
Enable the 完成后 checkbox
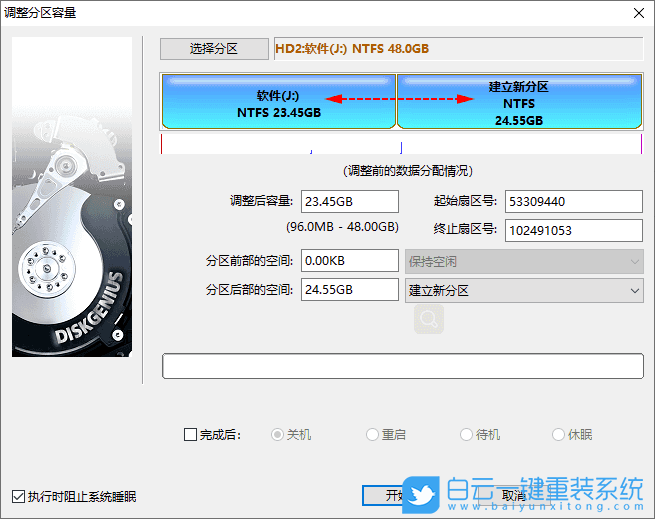tap(191, 435)
